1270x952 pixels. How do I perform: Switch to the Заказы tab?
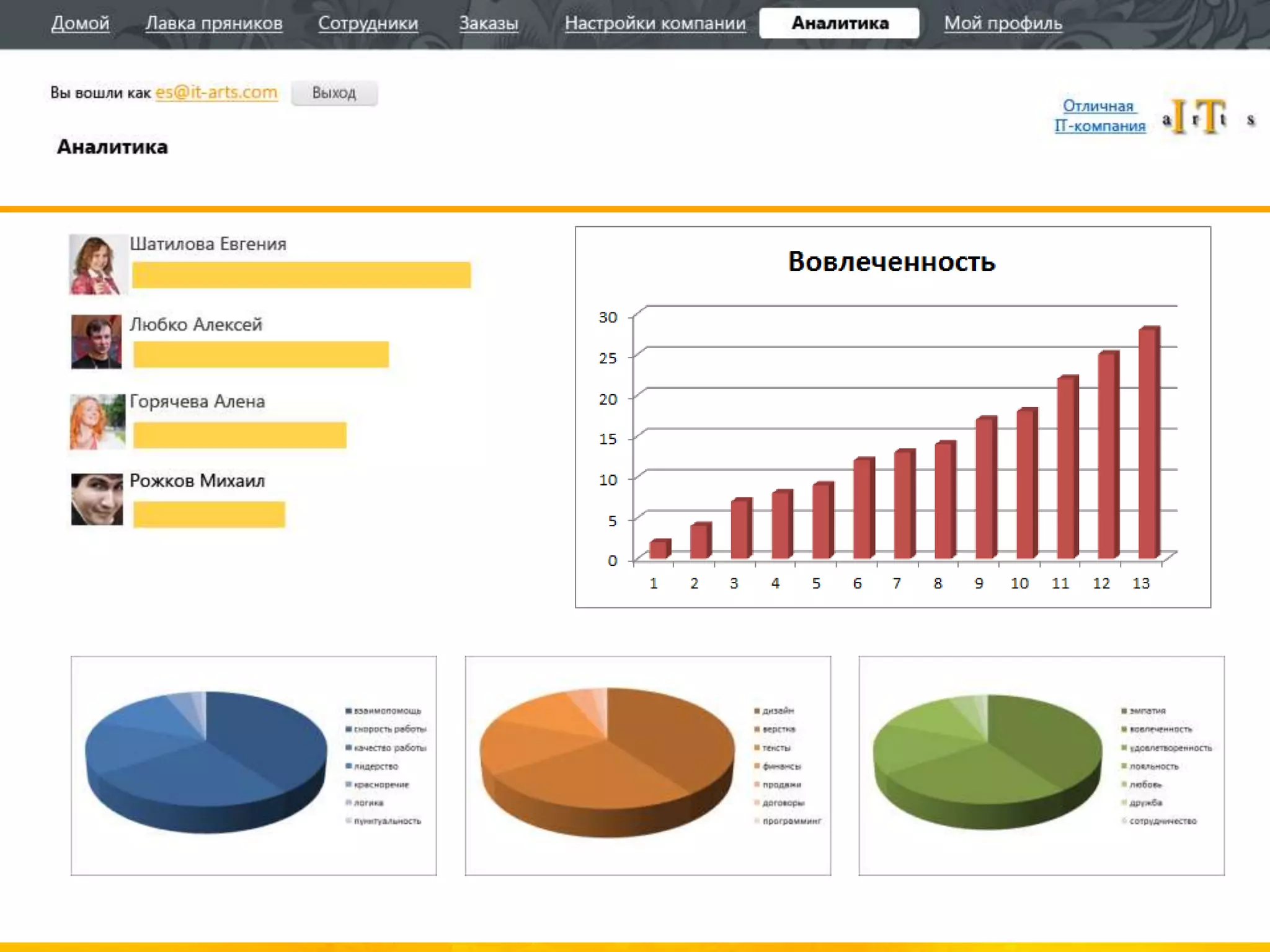pyautogui.click(x=489, y=24)
